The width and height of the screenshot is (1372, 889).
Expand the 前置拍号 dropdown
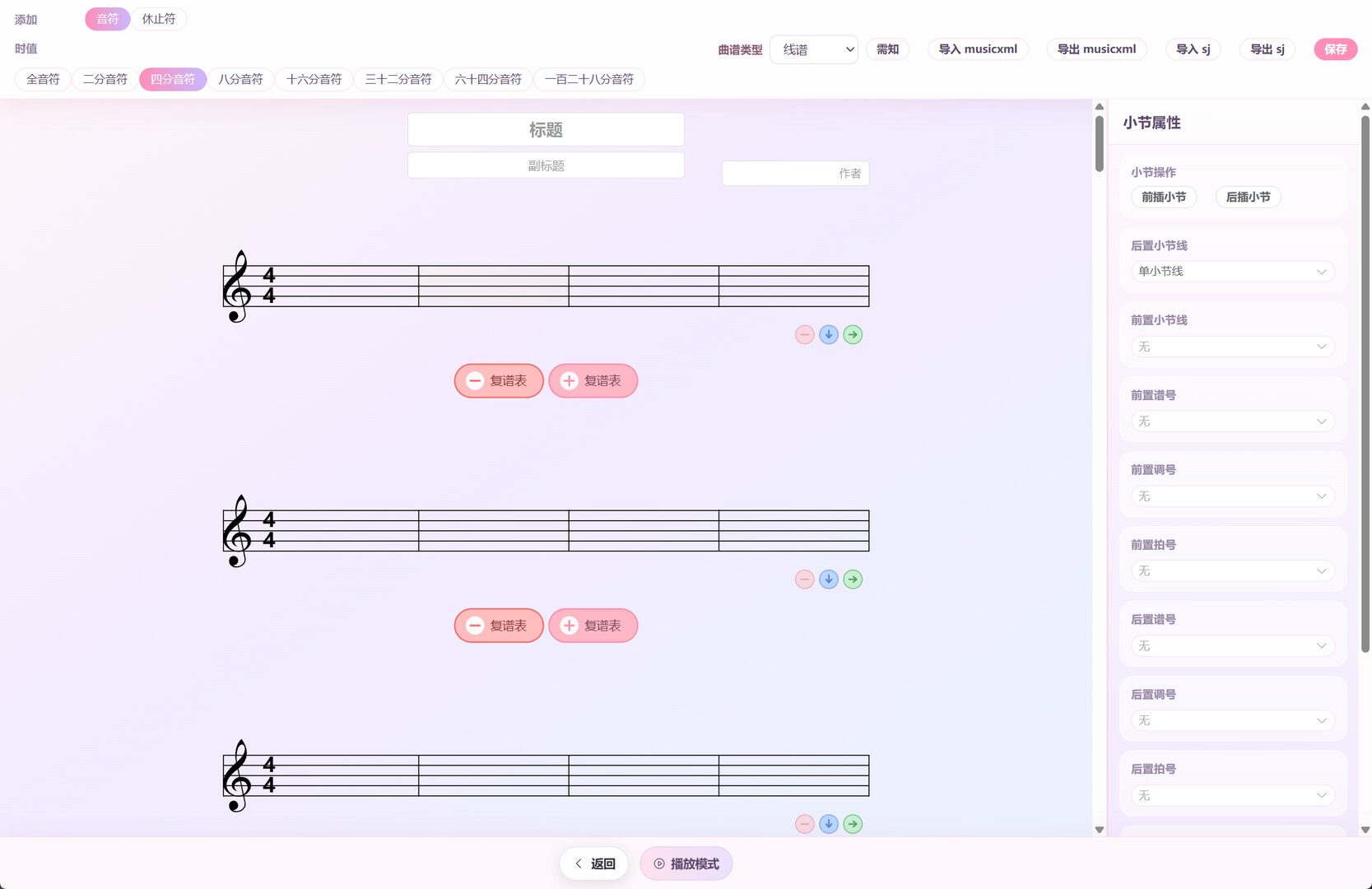click(x=1232, y=571)
